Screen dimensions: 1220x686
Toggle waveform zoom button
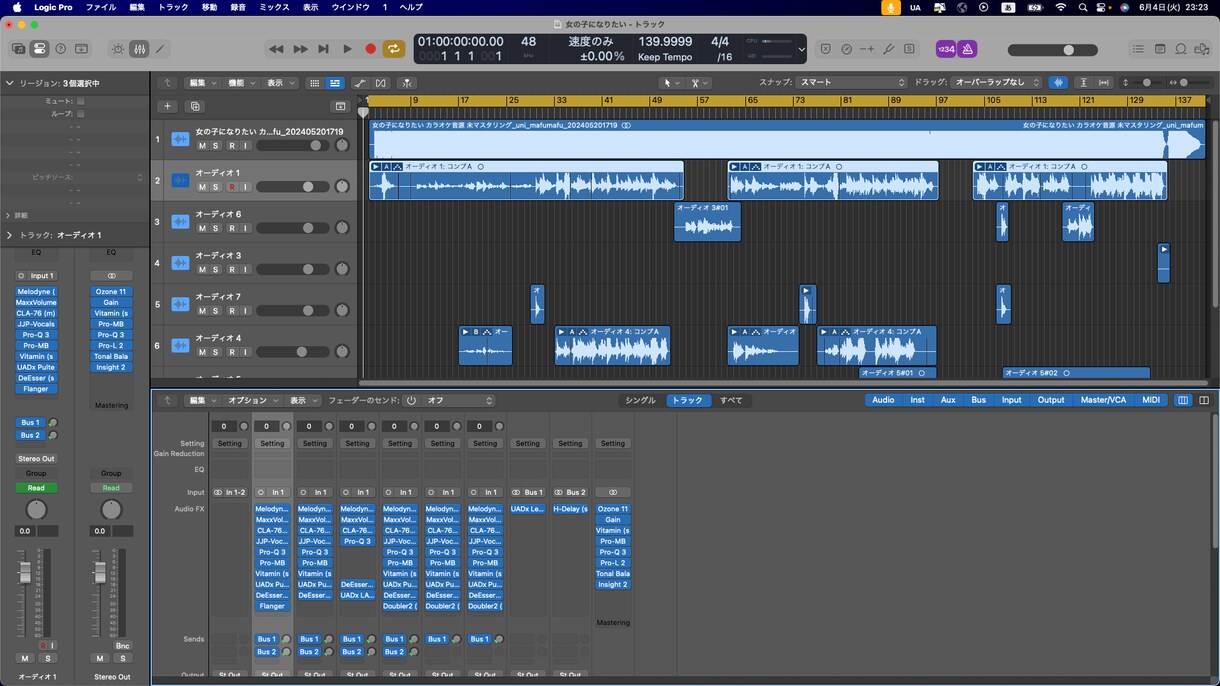click(x=1058, y=83)
